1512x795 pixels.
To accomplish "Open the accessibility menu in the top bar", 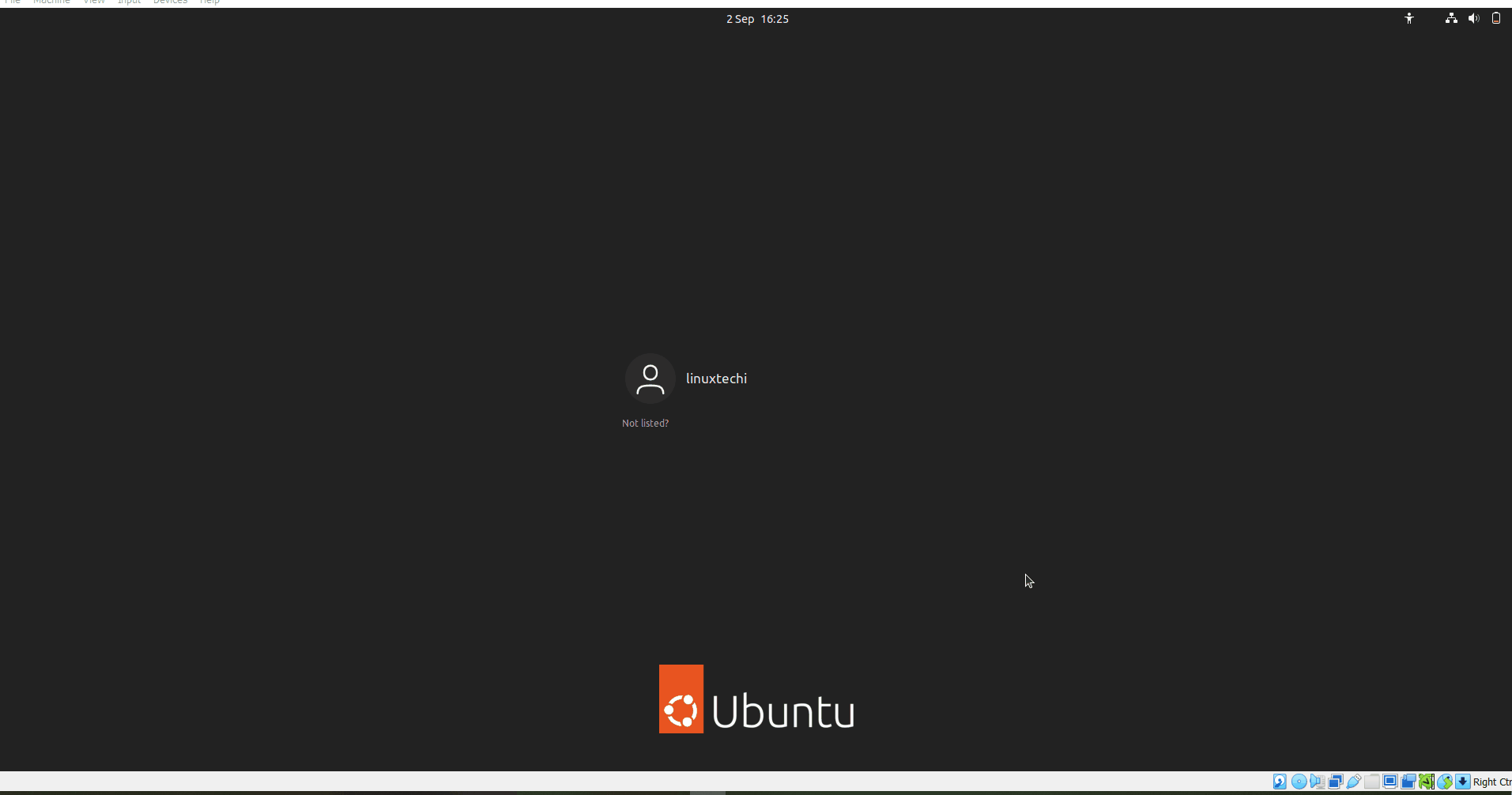I will click(x=1410, y=17).
